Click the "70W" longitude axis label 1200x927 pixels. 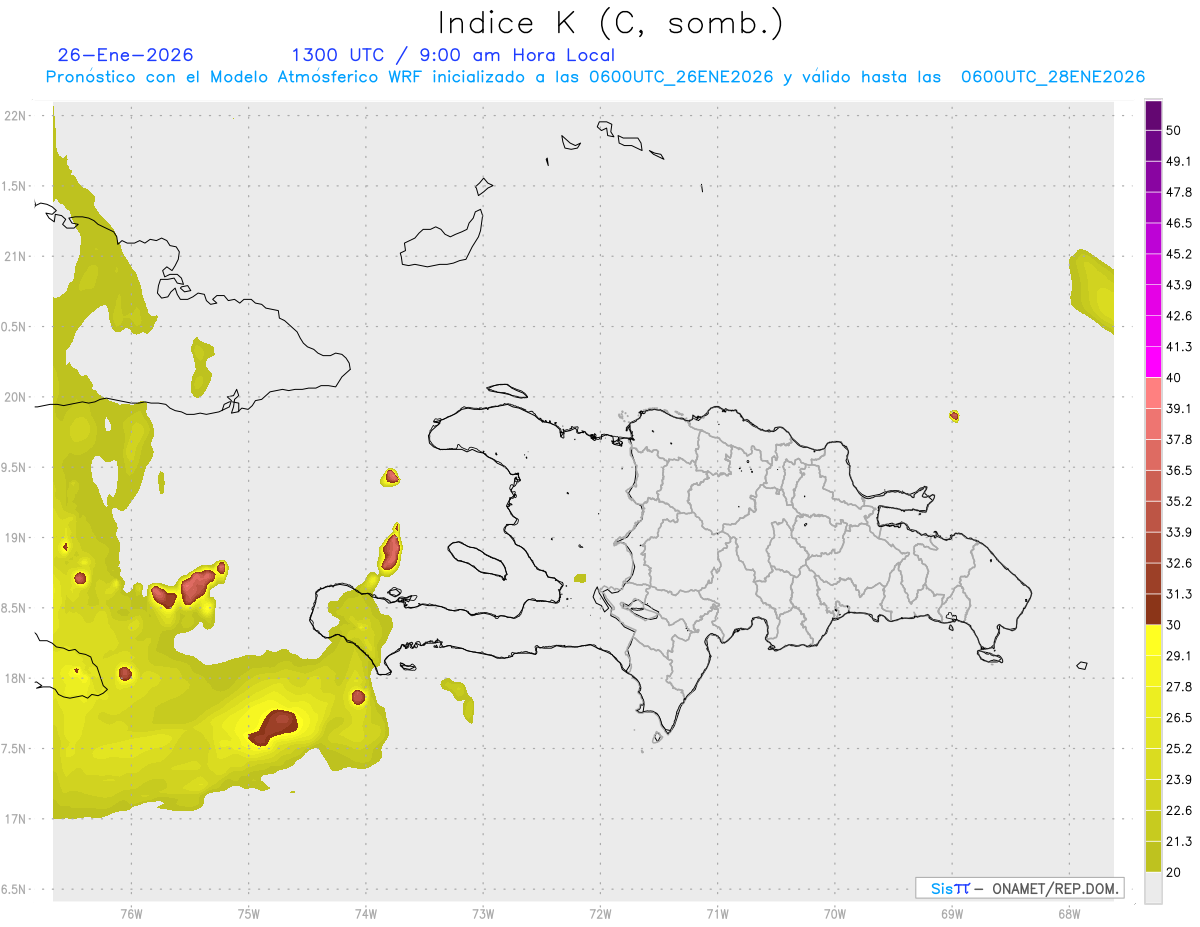point(835,914)
